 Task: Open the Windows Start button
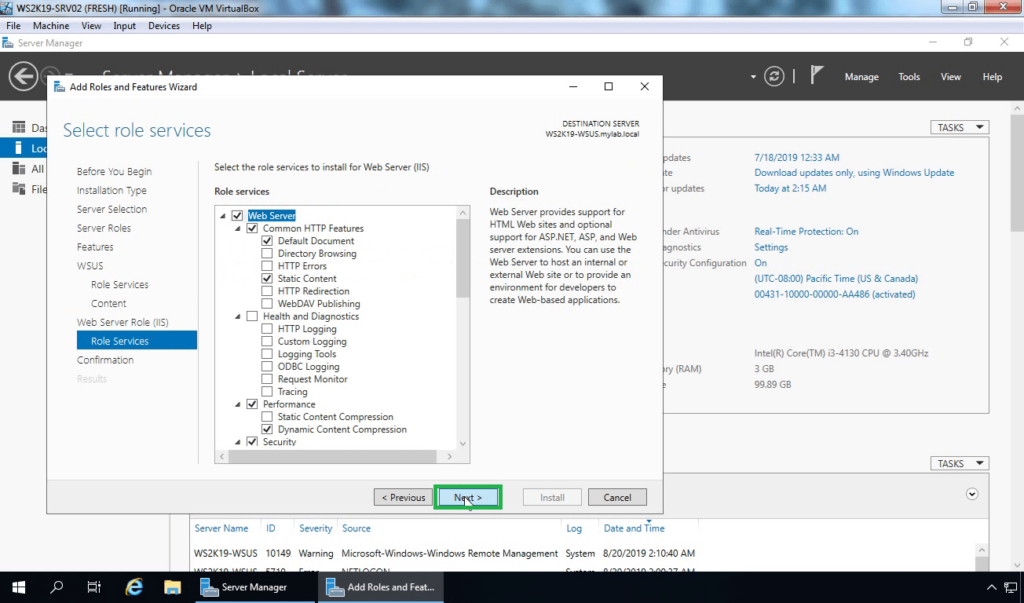18,587
